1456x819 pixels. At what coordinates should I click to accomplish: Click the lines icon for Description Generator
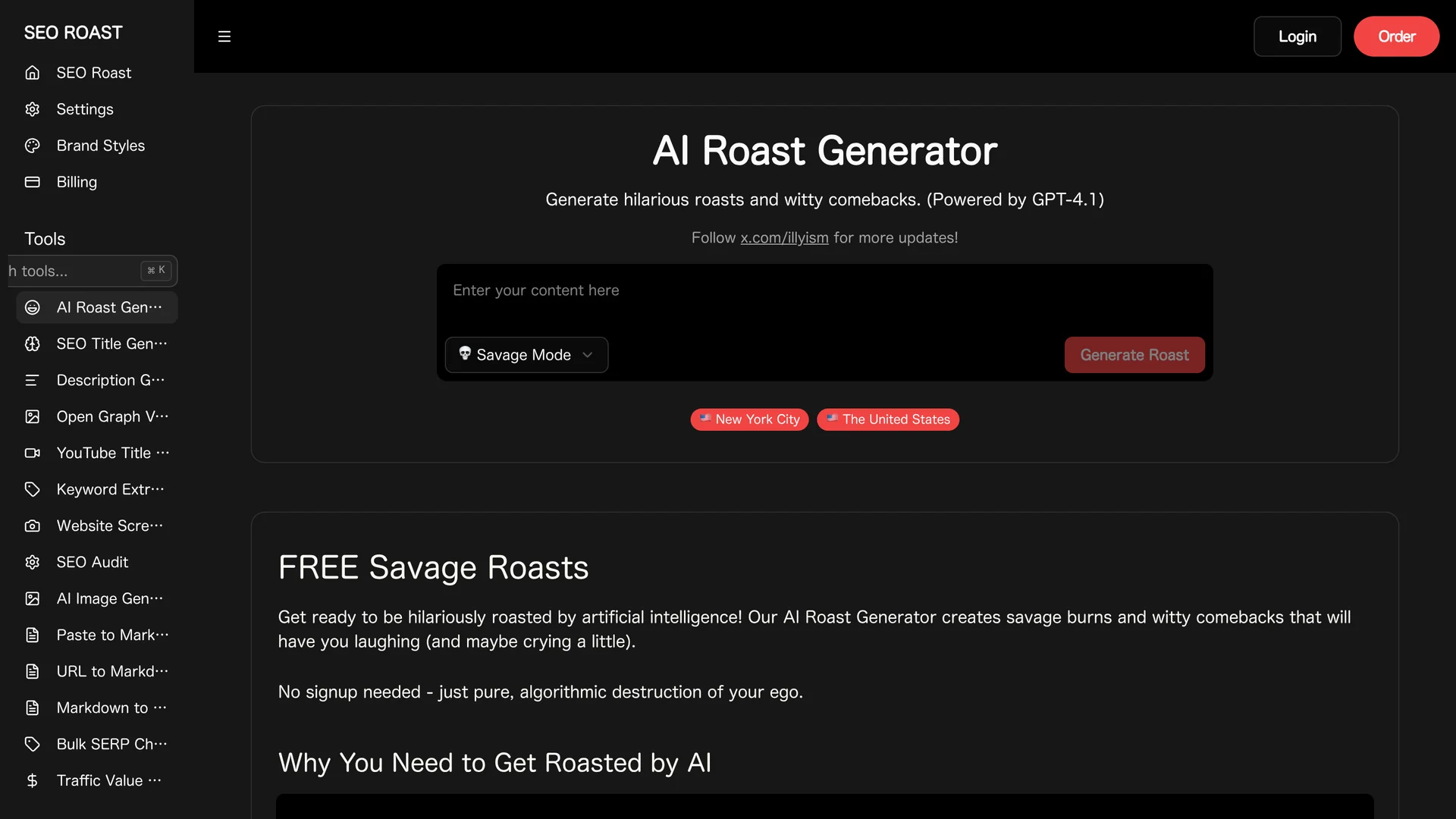pos(32,380)
